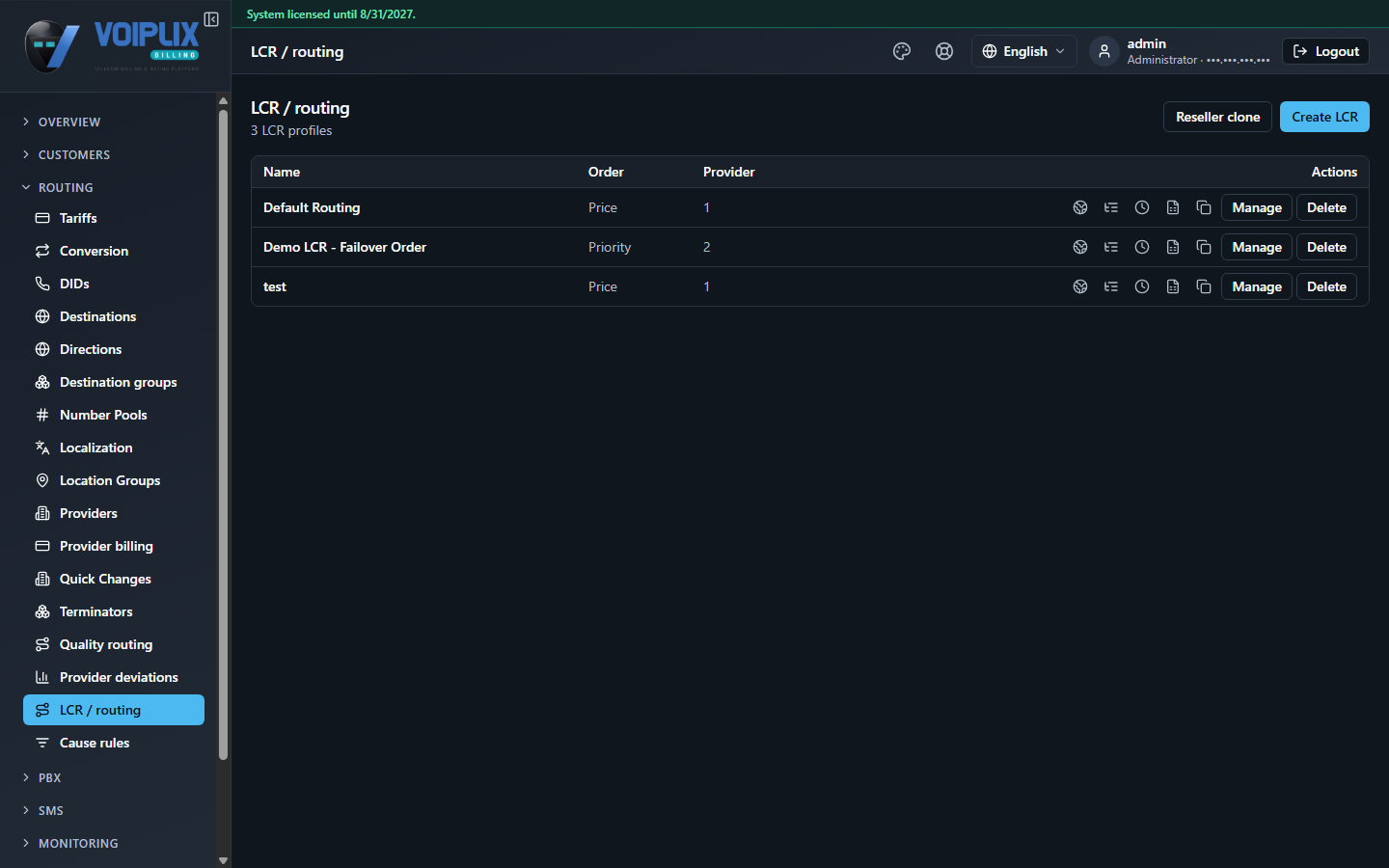Image resolution: width=1389 pixels, height=868 pixels.
Task: Click the tree-list icon in Default Routing row
Action: 1111,207
